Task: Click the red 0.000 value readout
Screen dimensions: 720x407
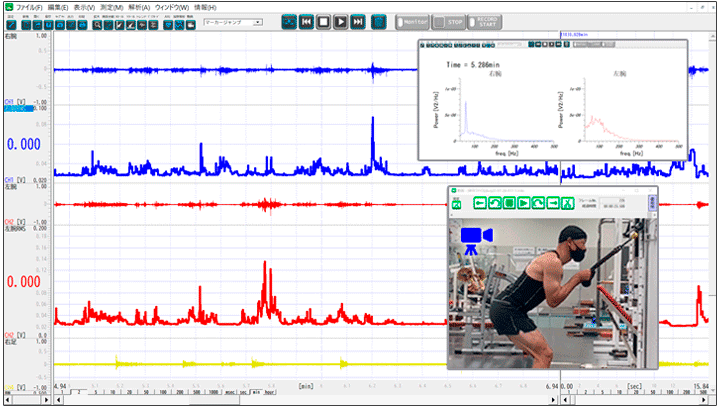Action: [24, 282]
